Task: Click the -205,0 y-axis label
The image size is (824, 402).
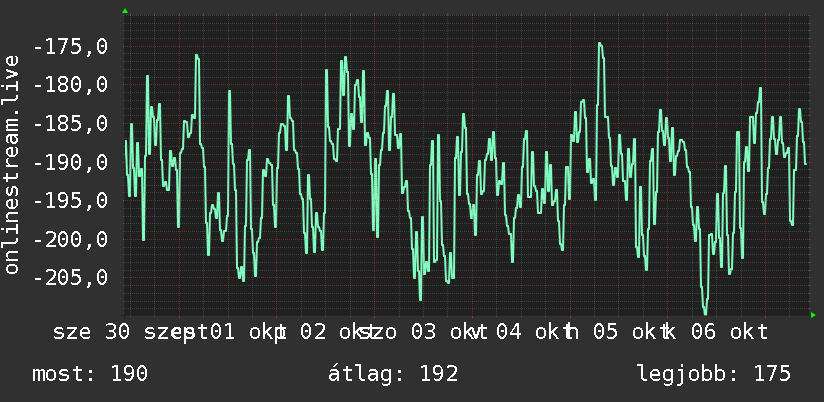Action: point(70,278)
